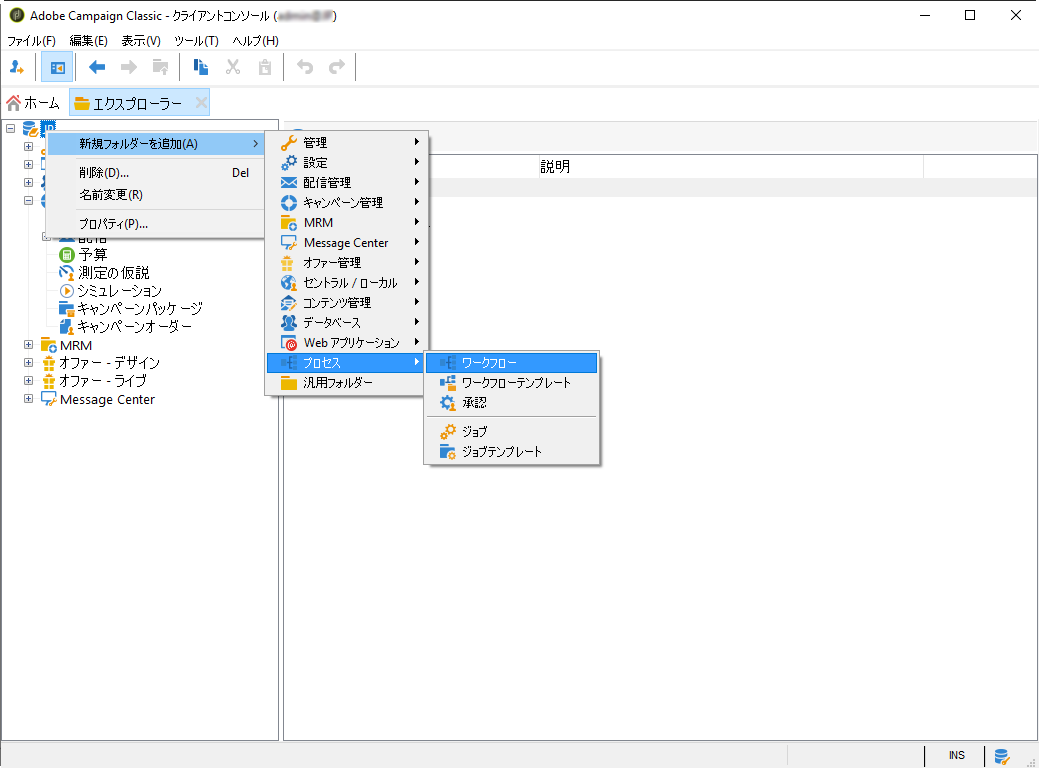Open the ヘルプ(H) menu
Screen dimensions: 1039x768
[x=255, y=41]
